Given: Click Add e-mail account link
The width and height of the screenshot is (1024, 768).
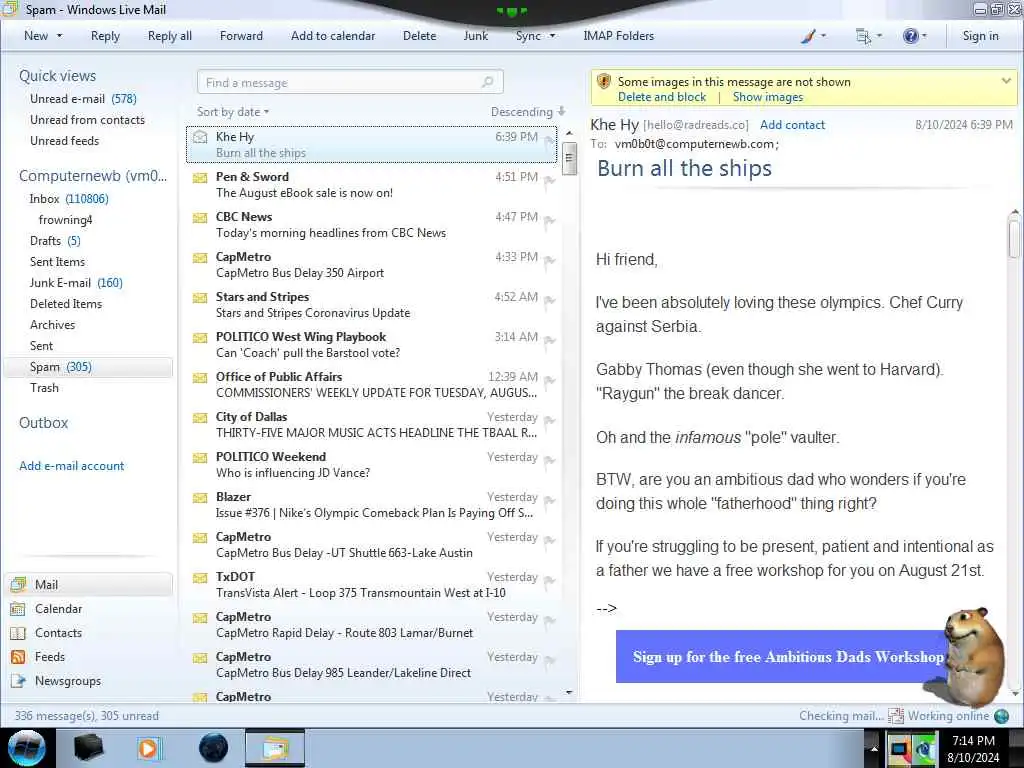Looking at the screenshot, I should tap(71, 466).
